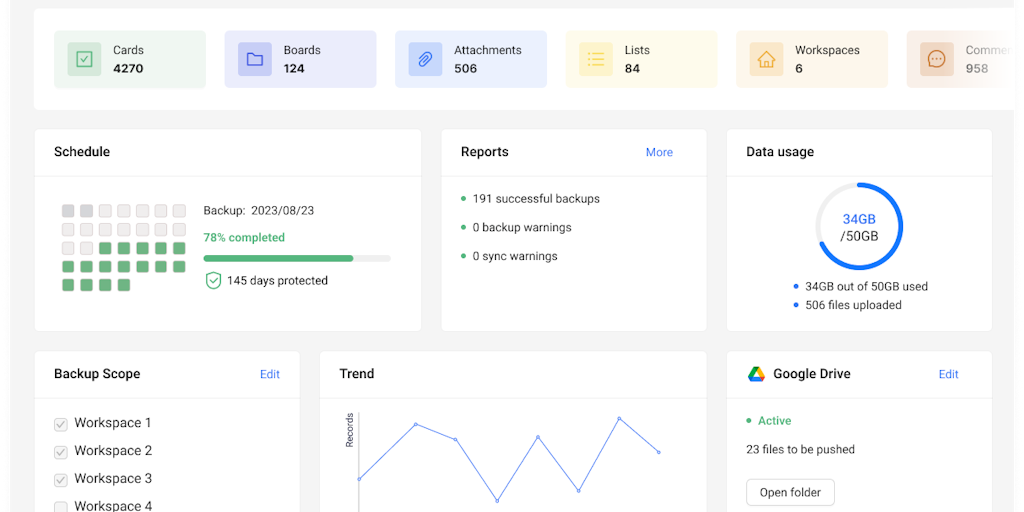Click the Attachments paperclip icon
This screenshot has height=512, width=1024.
click(425, 60)
